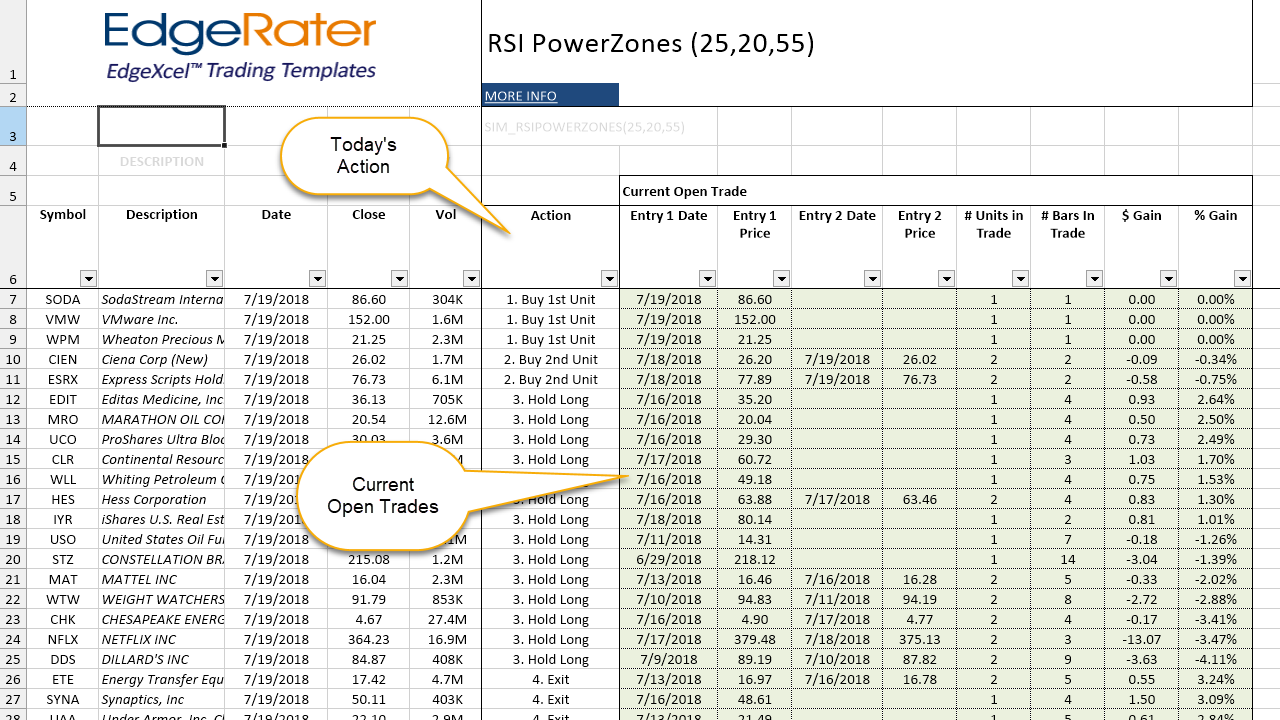This screenshot has height=720, width=1280.
Task: Open the Entry 2 Date filter dropdown
Action: [873, 279]
